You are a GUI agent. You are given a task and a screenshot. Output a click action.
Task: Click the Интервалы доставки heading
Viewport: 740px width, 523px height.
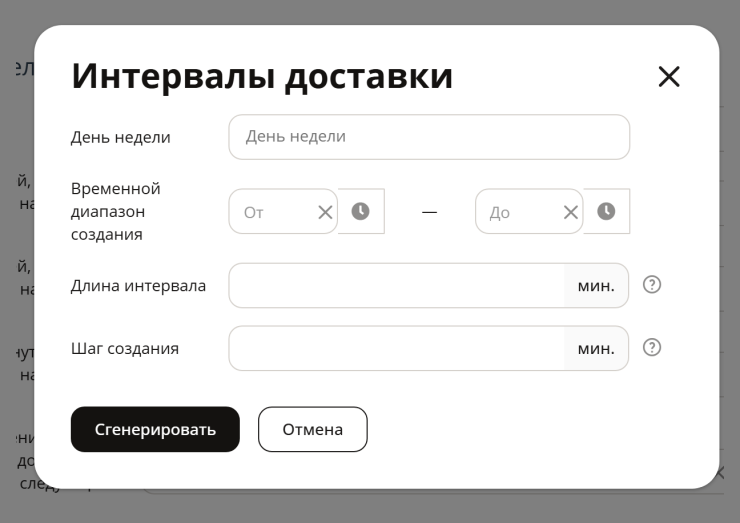(262, 76)
